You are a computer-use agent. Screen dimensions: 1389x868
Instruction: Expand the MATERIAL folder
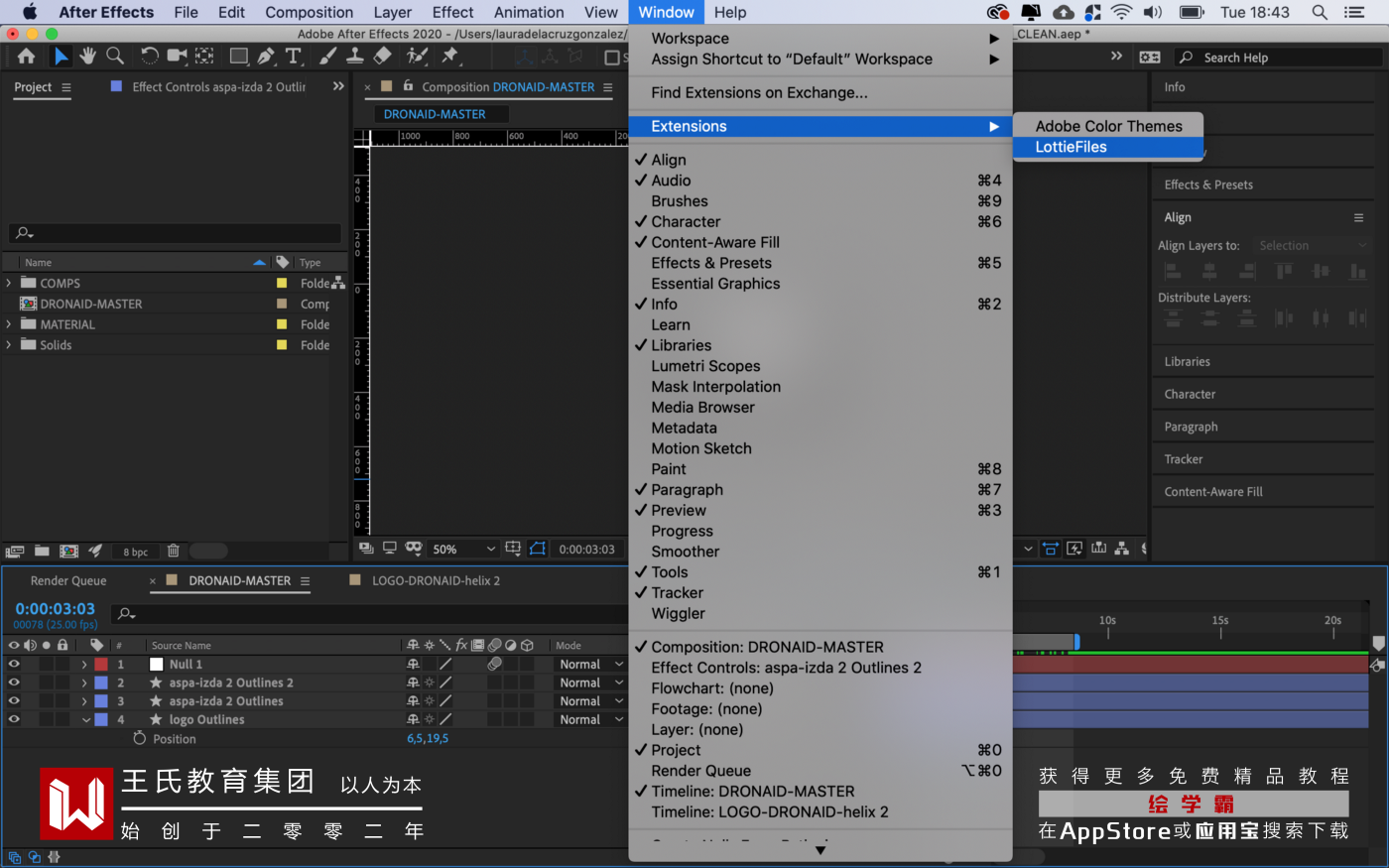(9, 324)
